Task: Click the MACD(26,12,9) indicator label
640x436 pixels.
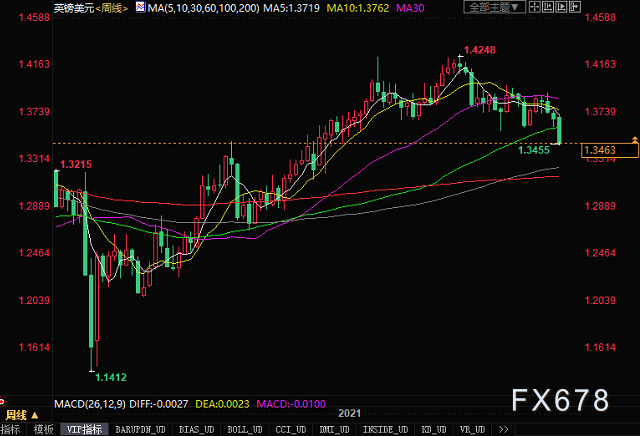Action: click(x=90, y=404)
